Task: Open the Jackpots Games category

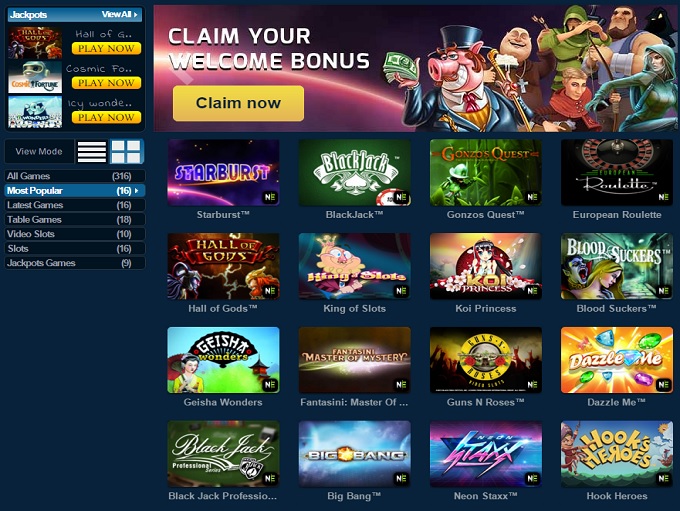Action: [75, 263]
